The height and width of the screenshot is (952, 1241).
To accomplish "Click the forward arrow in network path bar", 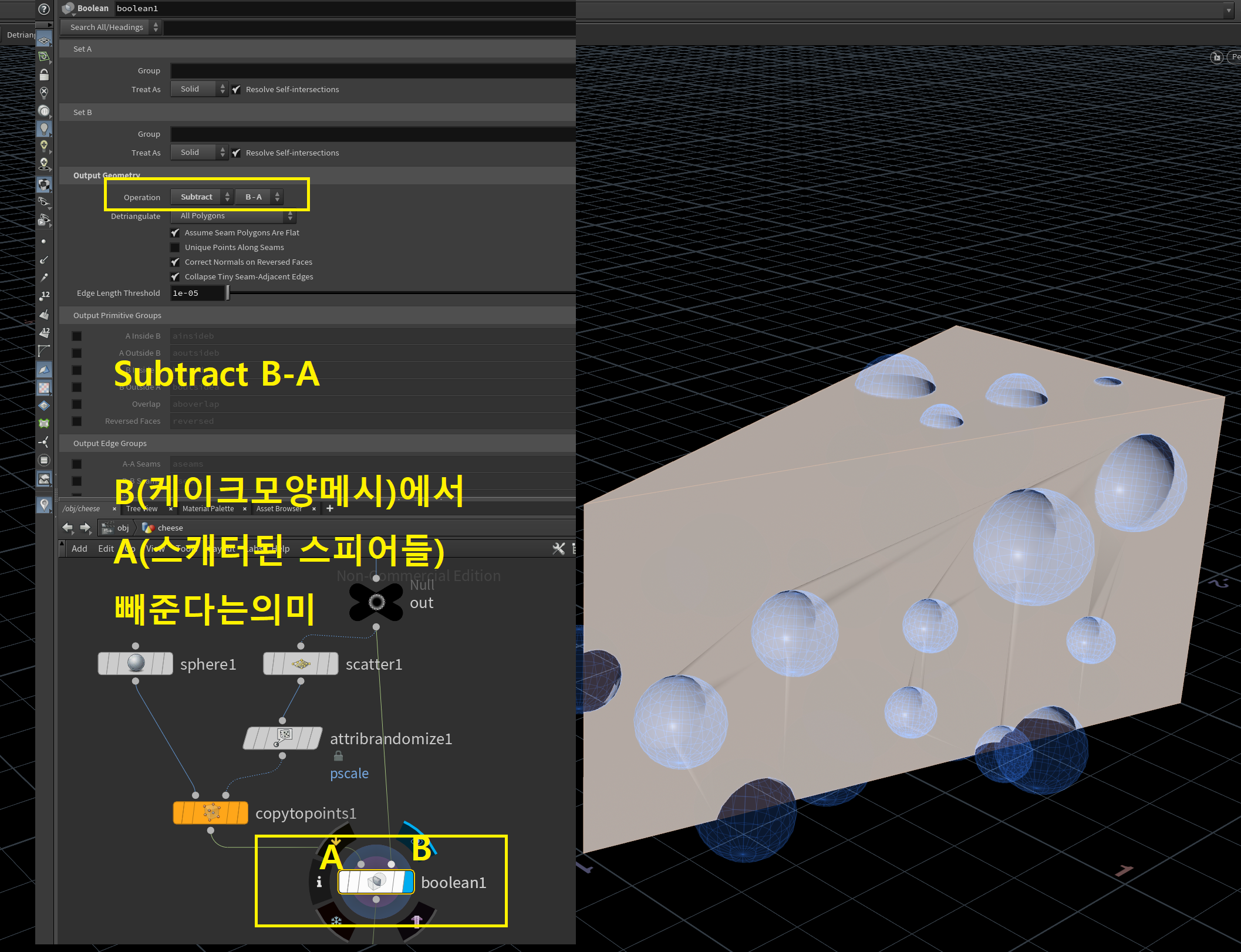I will click(86, 528).
